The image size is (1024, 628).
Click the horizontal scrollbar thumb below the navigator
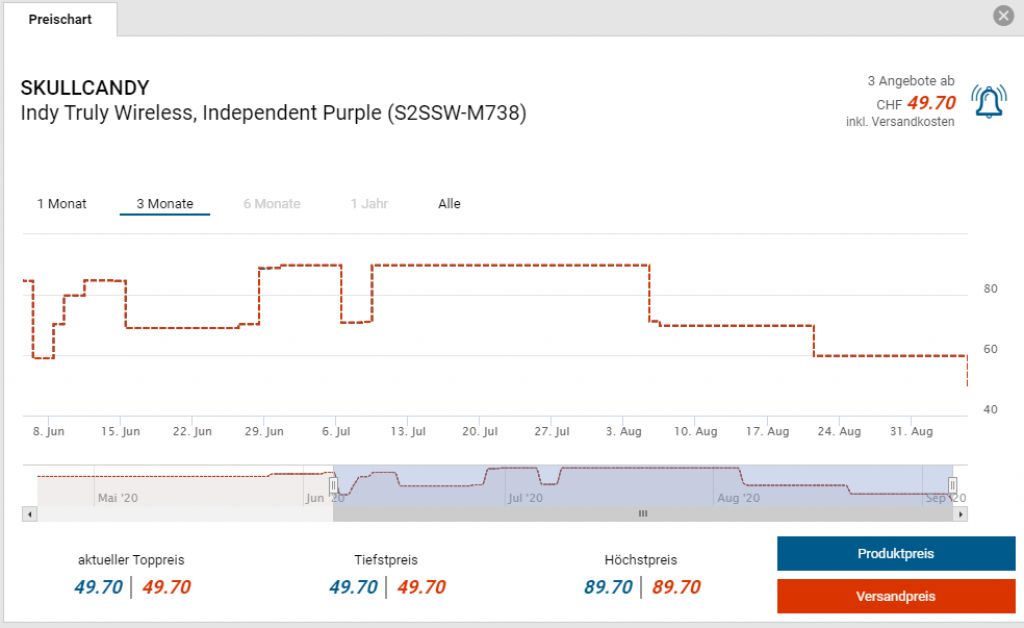(x=643, y=514)
